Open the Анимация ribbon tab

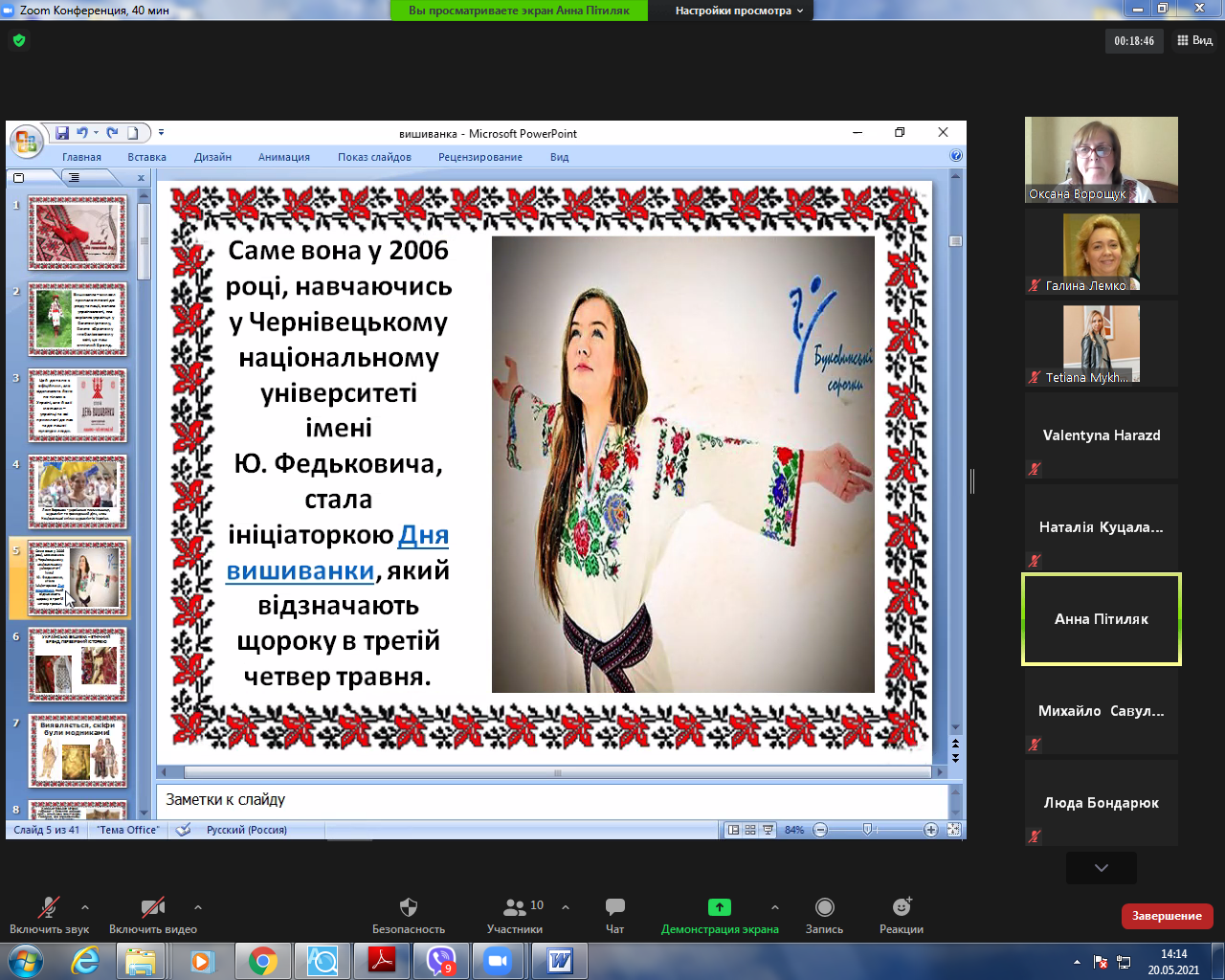pyautogui.click(x=283, y=157)
